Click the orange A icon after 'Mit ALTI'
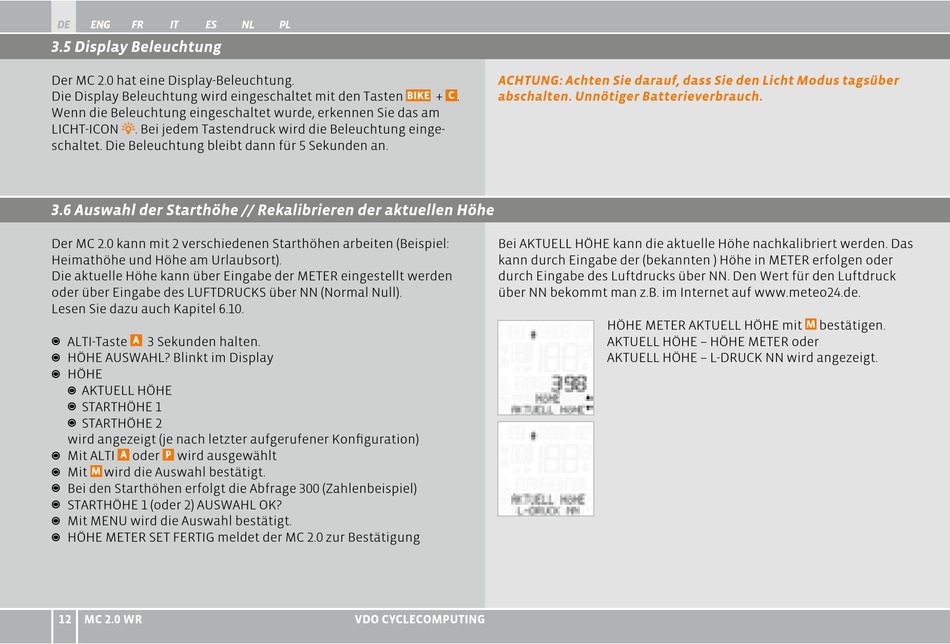950x644 pixels. (x=124, y=454)
